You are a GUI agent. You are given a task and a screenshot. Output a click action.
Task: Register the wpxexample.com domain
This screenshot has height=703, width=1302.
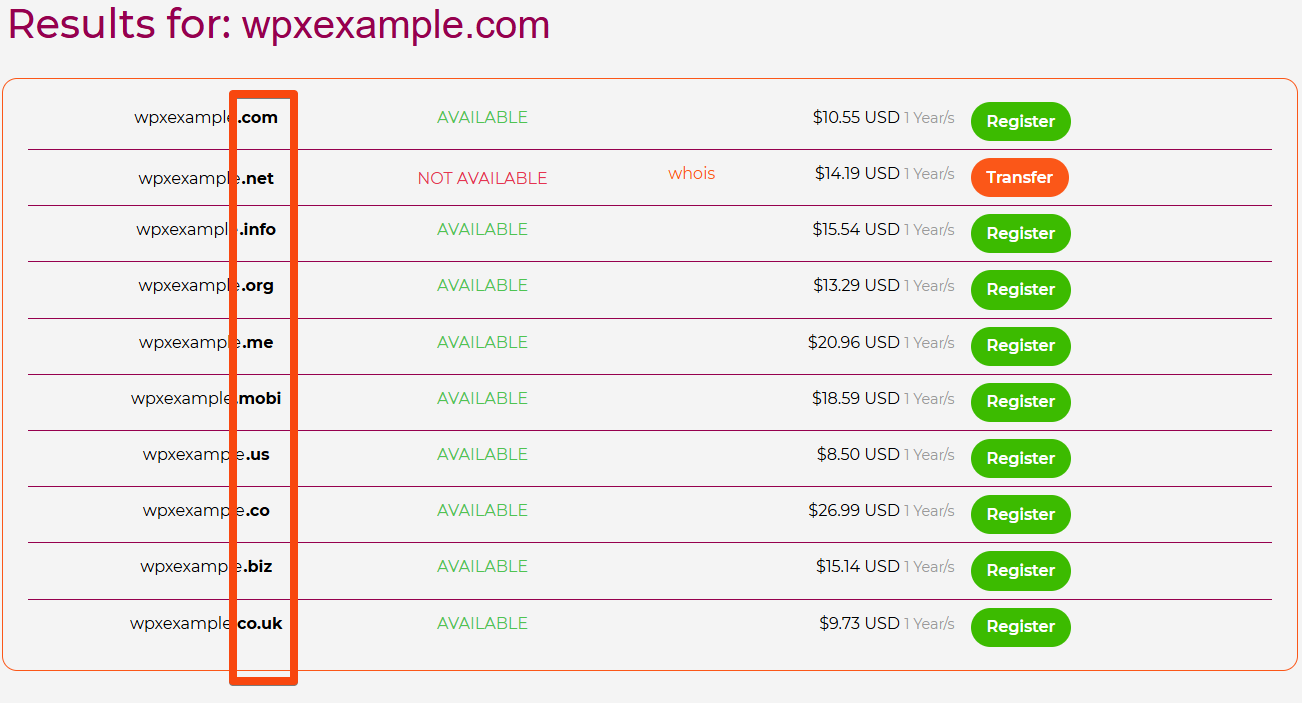pos(1020,121)
